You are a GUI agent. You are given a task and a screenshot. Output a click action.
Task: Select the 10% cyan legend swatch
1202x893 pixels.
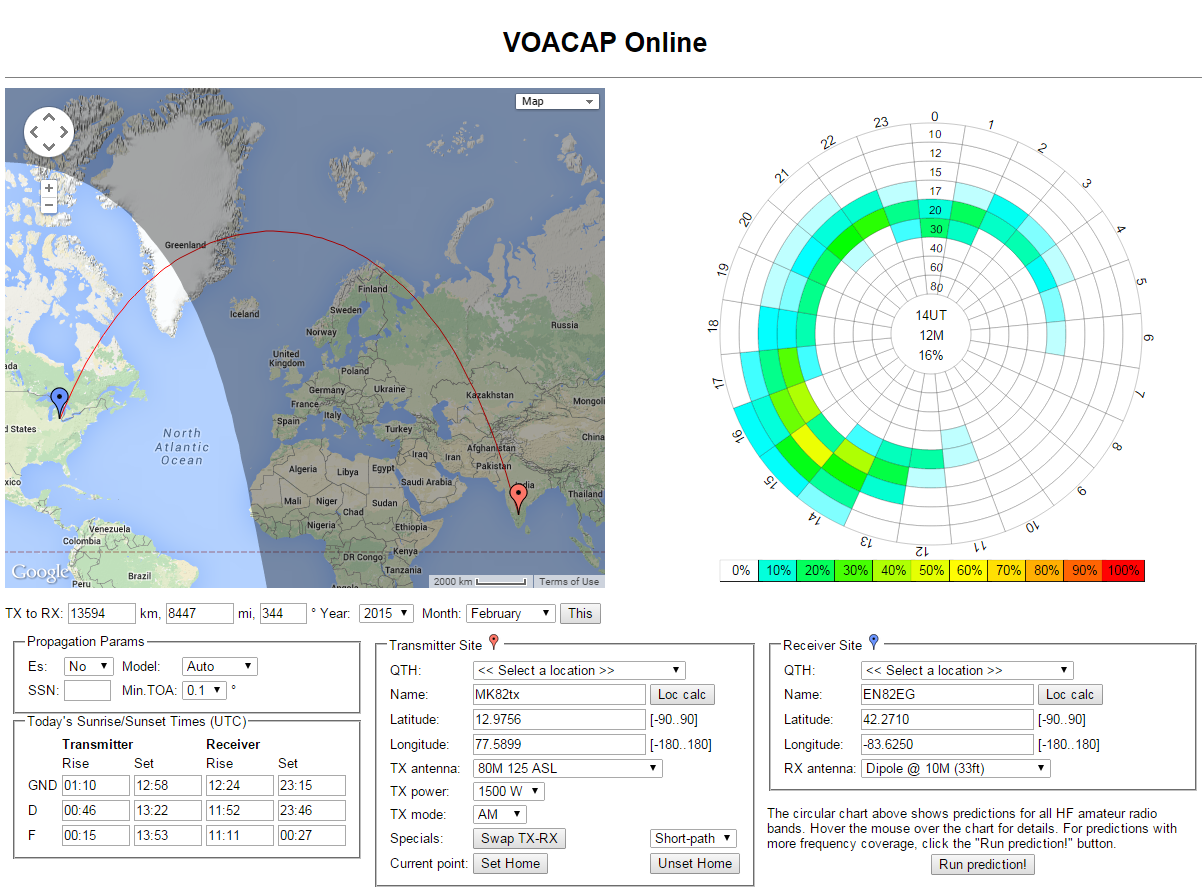777,570
